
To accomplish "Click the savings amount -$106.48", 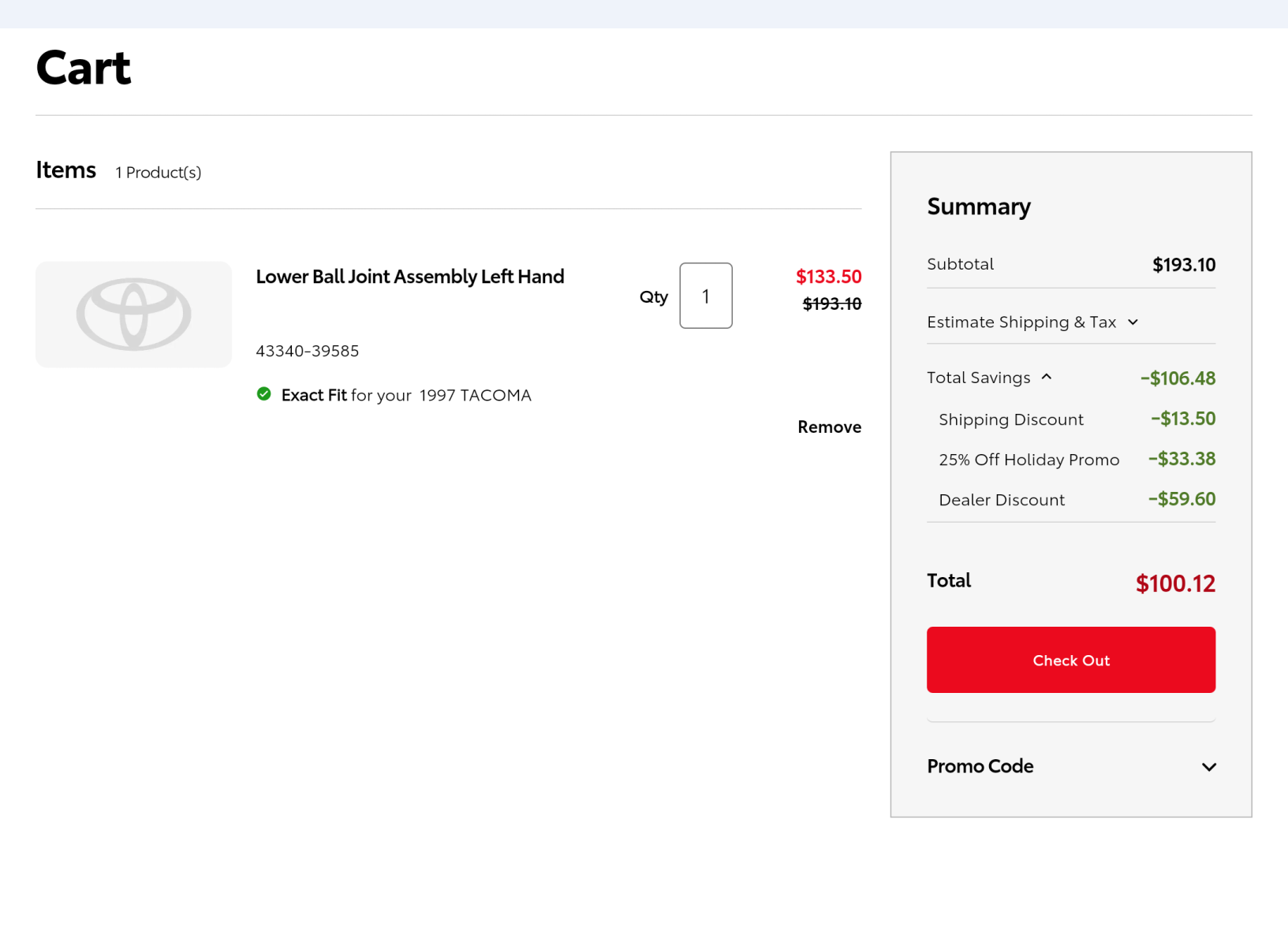I will [1178, 378].
